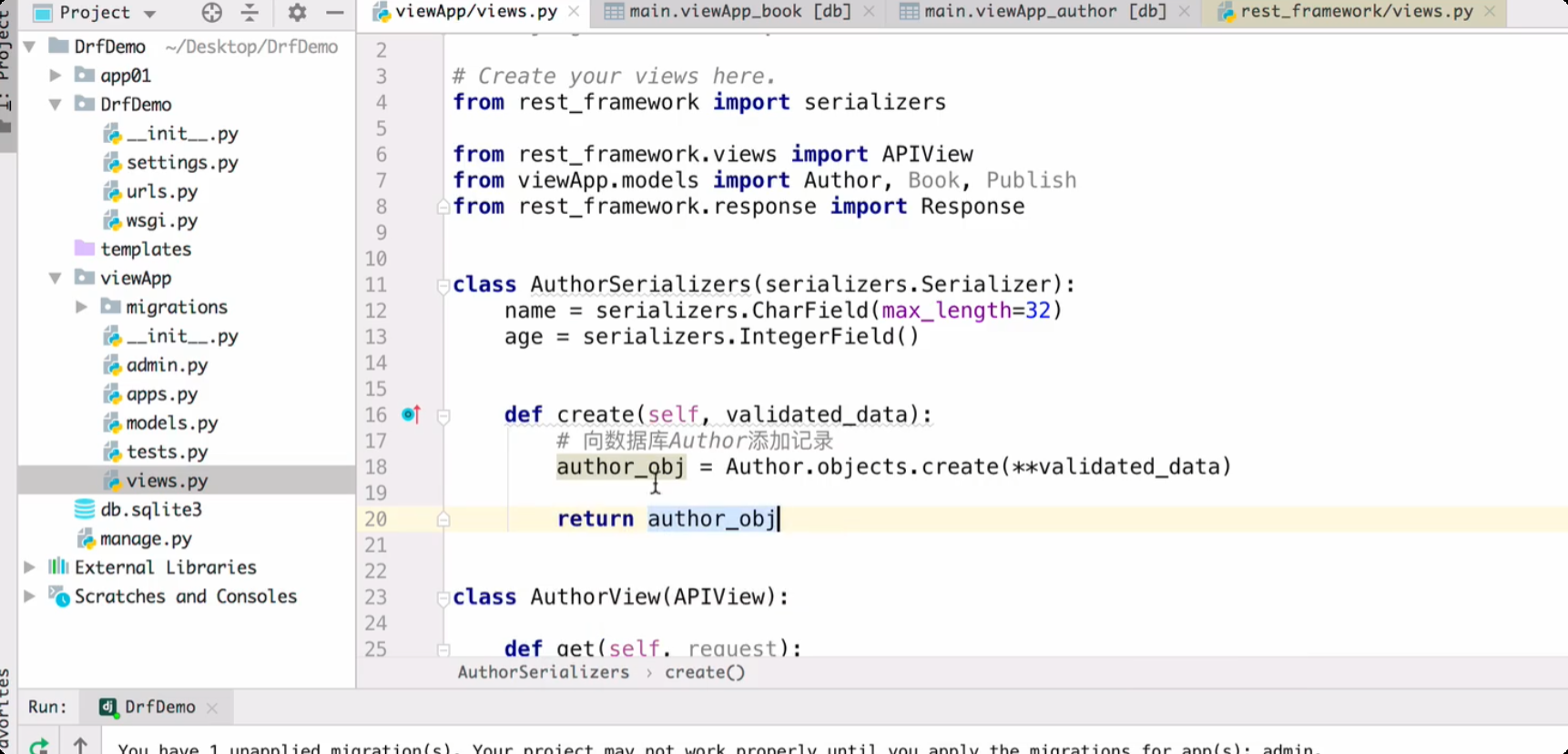Expand External Libraries node
Image resolution: width=1568 pixels, height=754 pixels.
click(x=30, y=567)
